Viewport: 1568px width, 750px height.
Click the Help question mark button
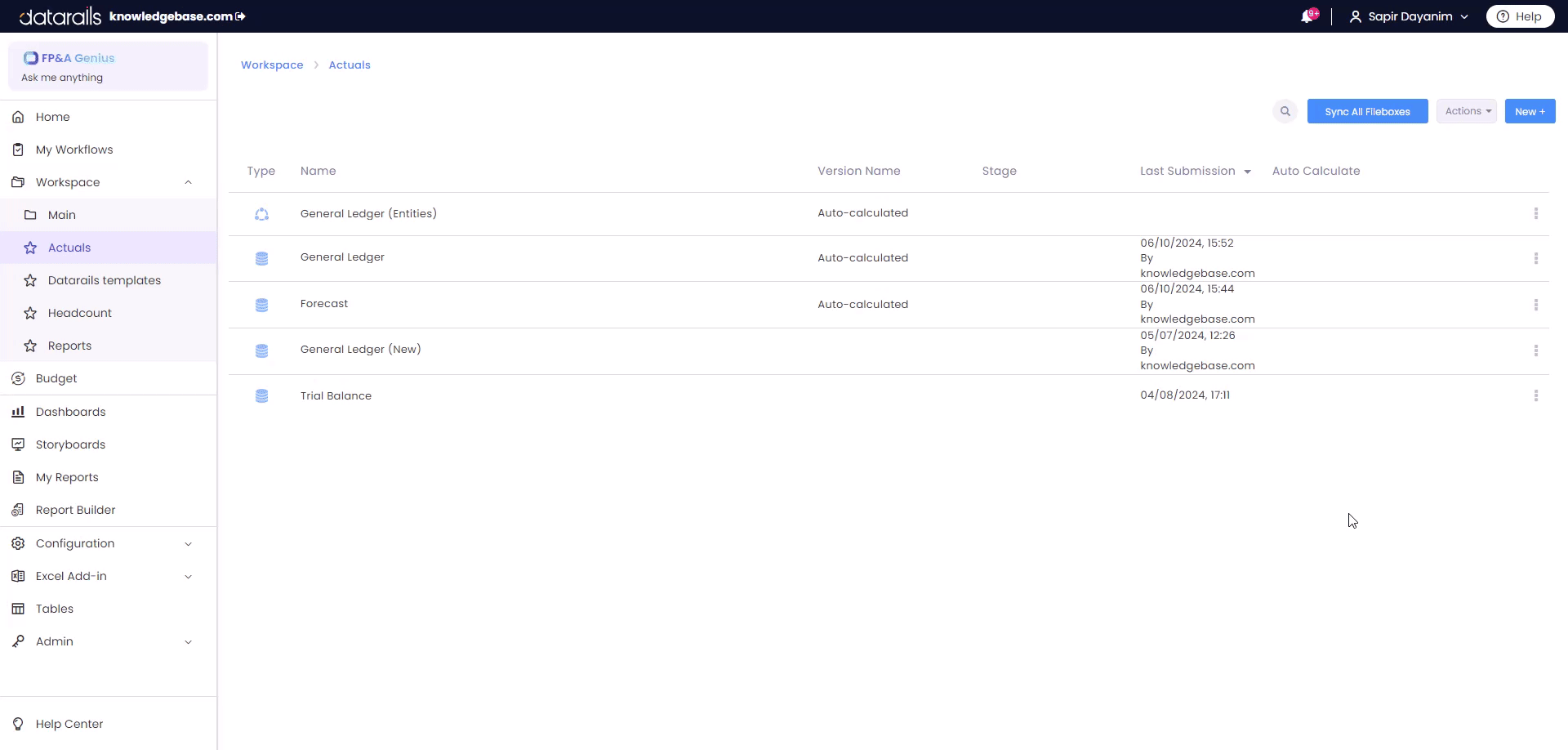tap(1519, 16)
